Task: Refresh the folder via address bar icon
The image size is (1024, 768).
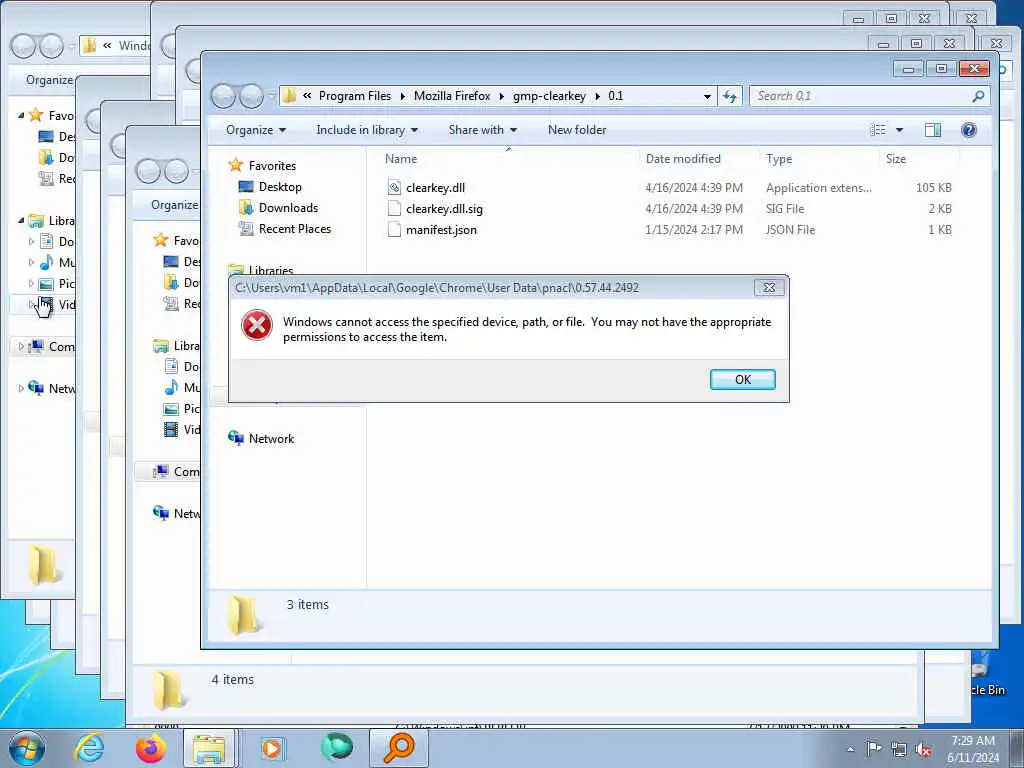Action: pos(729,97)
